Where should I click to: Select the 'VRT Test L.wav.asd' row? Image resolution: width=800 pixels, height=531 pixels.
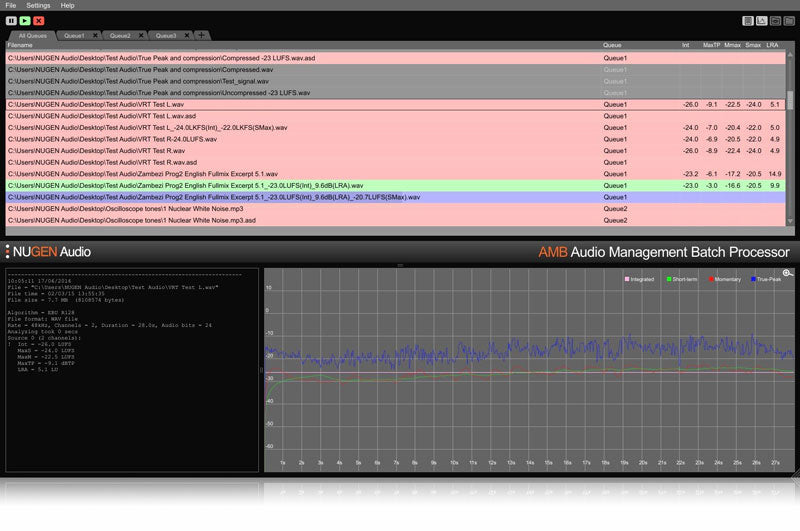[x=395, y=116]
